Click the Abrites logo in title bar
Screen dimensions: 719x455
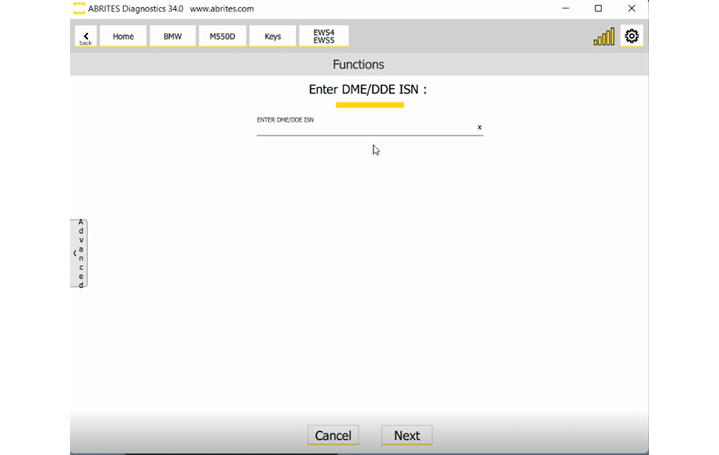point(79,9)
